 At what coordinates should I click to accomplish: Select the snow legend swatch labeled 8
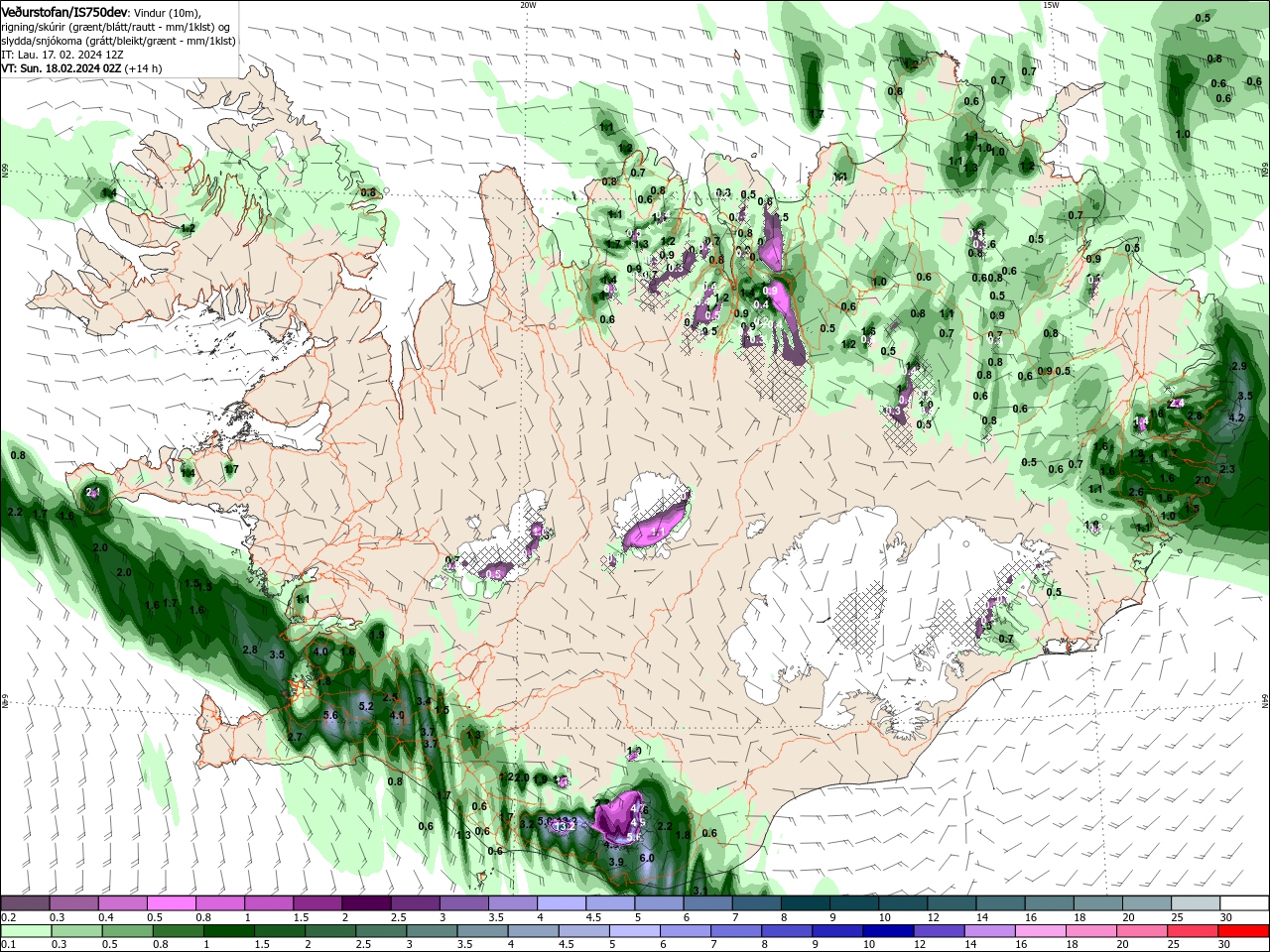click(x=806, y=903)
